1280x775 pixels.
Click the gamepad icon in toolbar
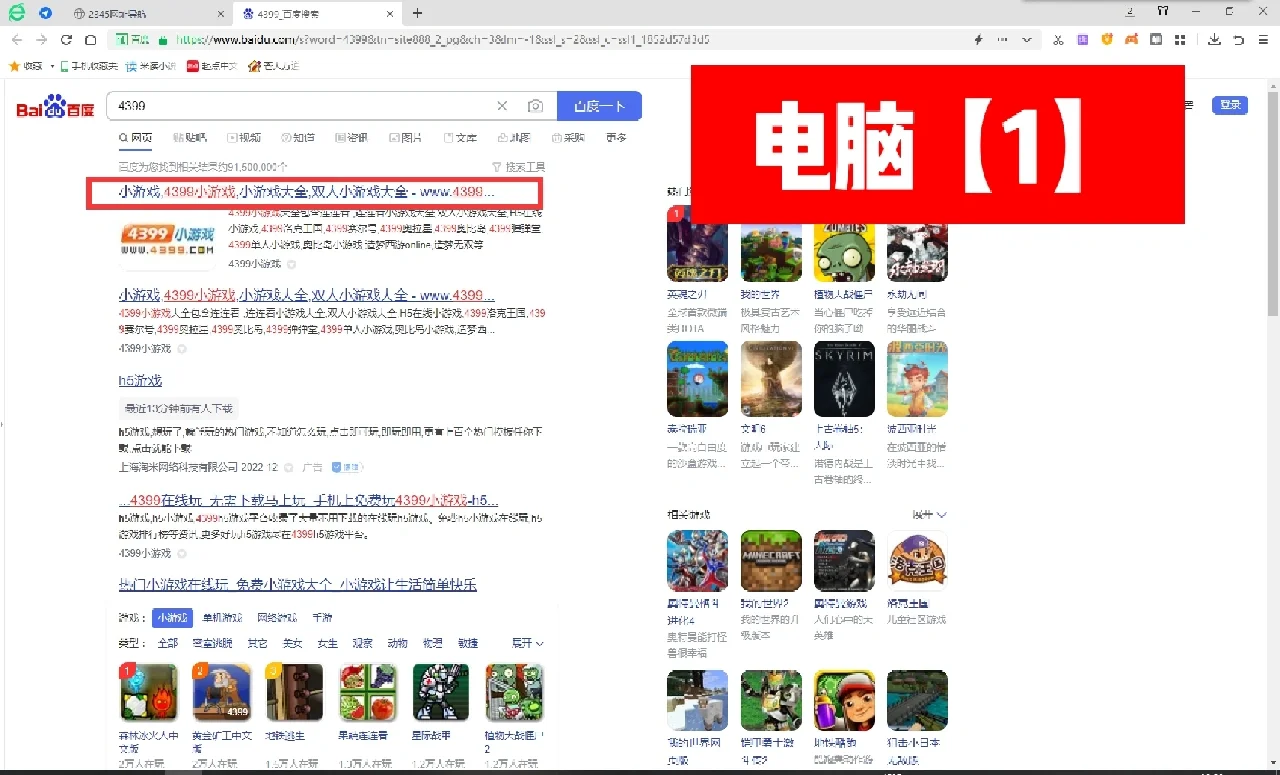coord(1131,40)
